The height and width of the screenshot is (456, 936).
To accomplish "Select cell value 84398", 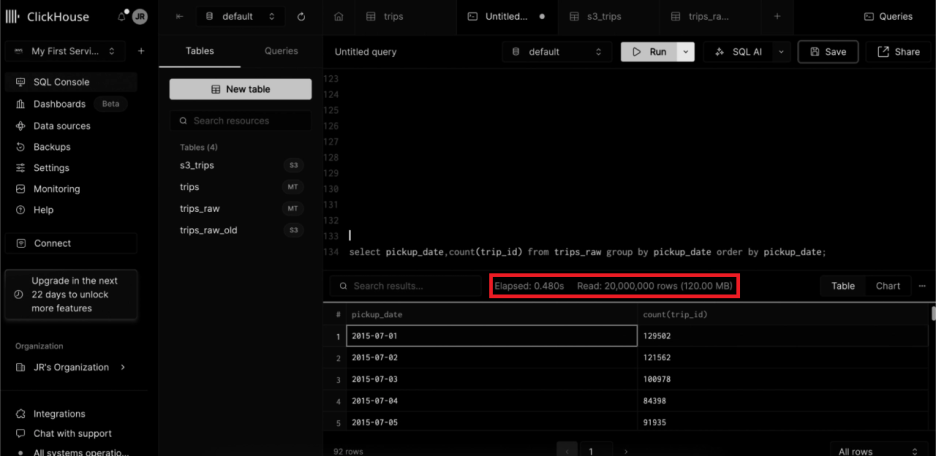I will point(784,401).
